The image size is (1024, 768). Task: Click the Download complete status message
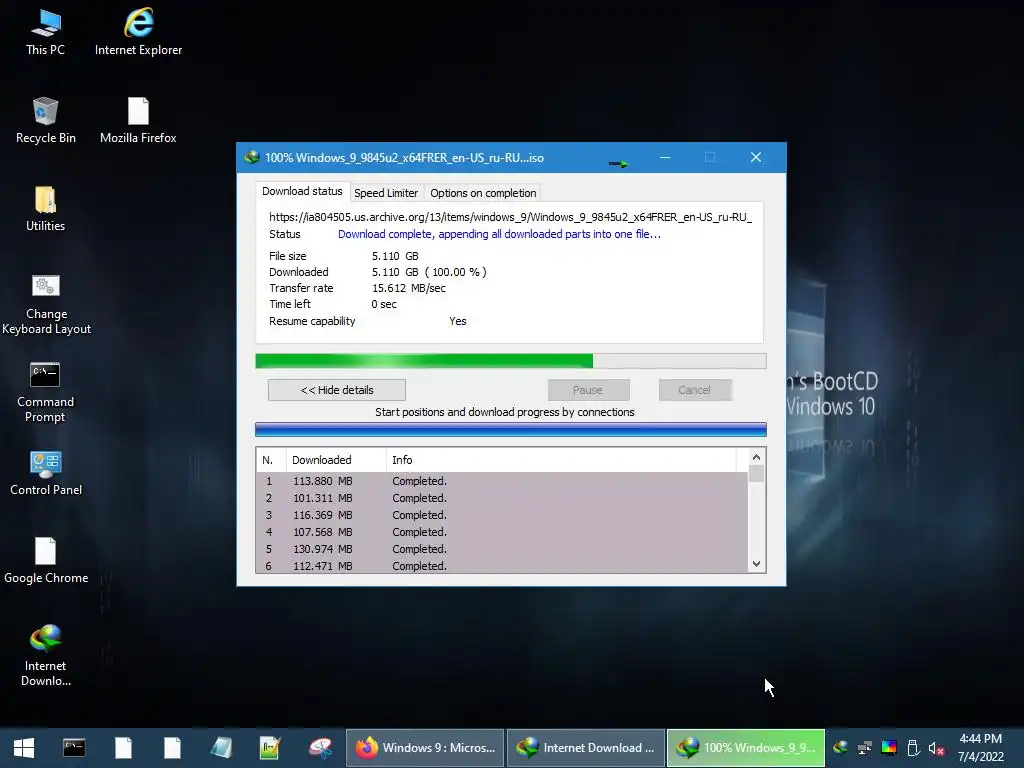coord(500,234)
